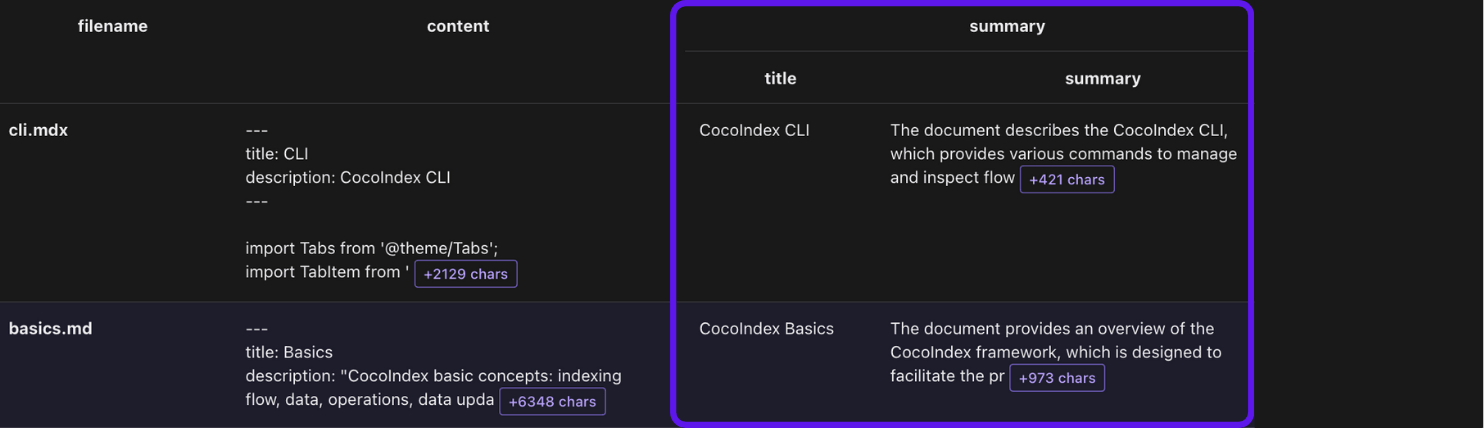Viewport: 1484px width, 431px height.
Task: Expand the +2129 chars content badge
Action: tap(466, 274)
